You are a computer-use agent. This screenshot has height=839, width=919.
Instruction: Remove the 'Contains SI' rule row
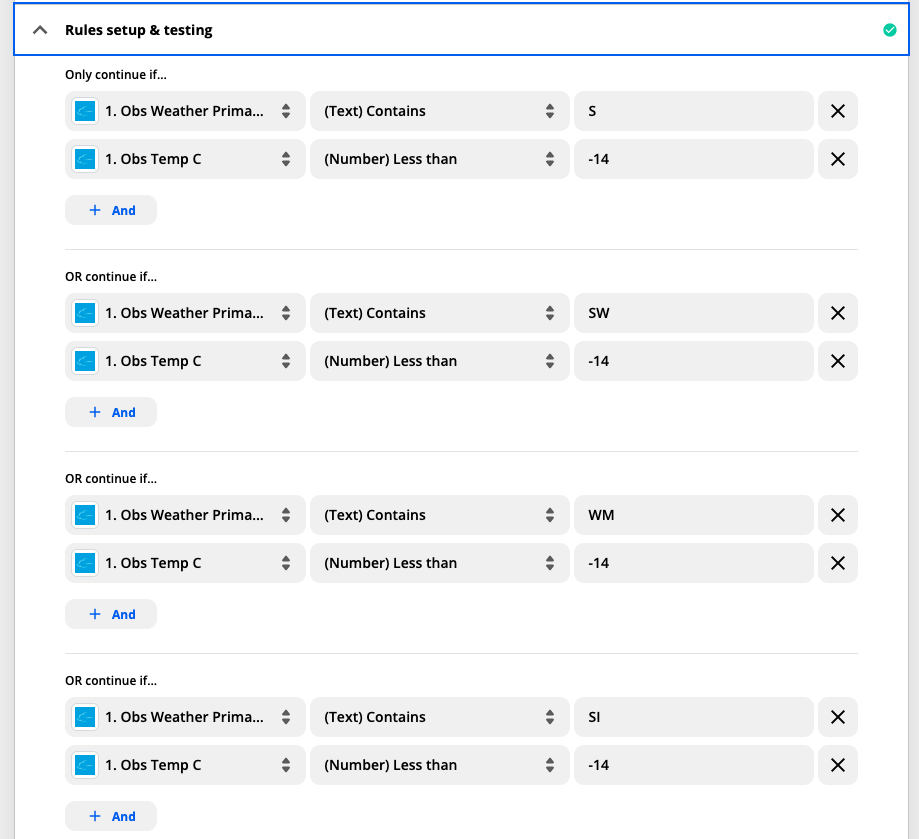pos(838,717)
